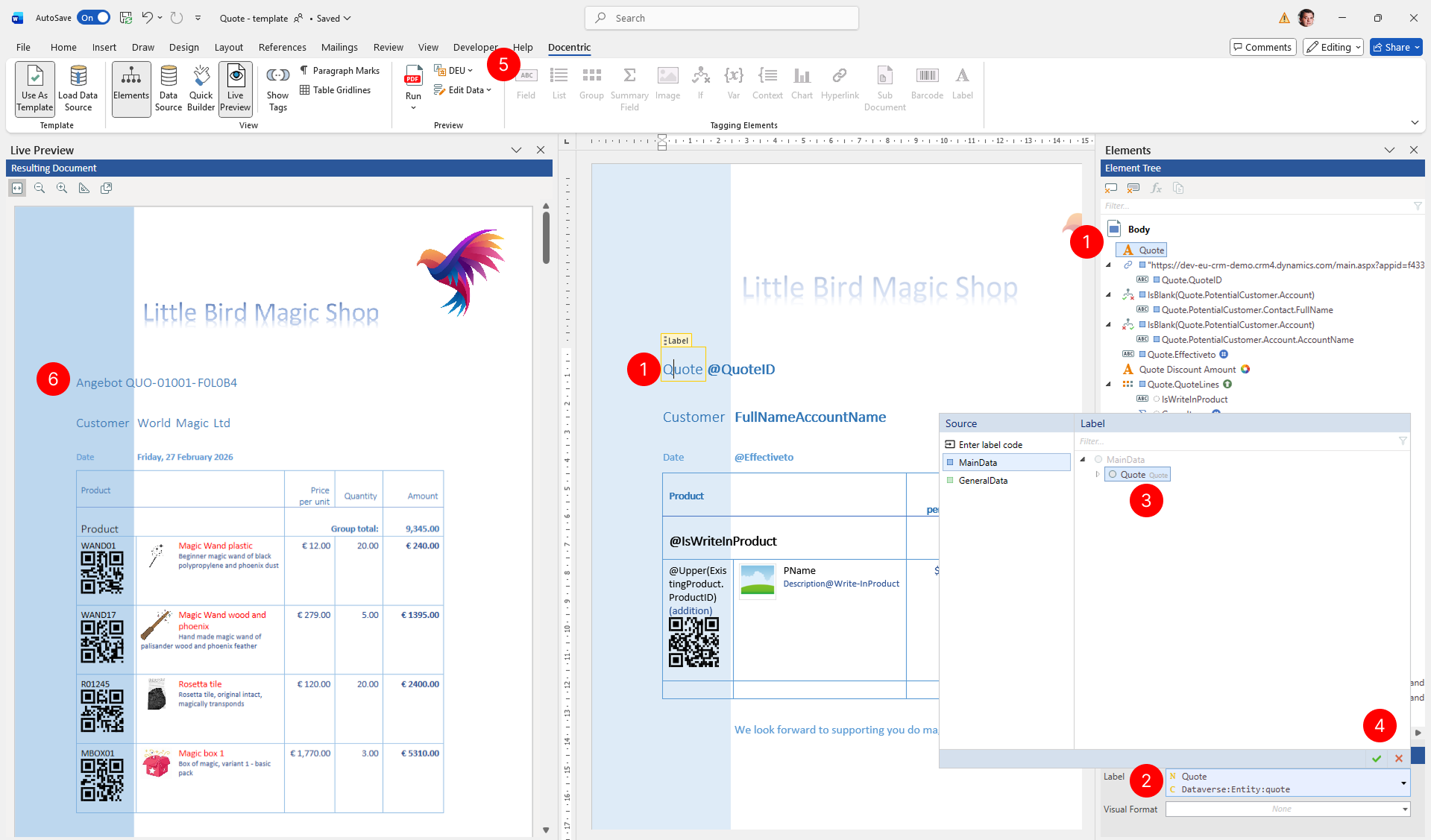Viewport: 1431px width, 840px height.
Task: Open the Visual Format dropdown
Action: pos(1405,809)
